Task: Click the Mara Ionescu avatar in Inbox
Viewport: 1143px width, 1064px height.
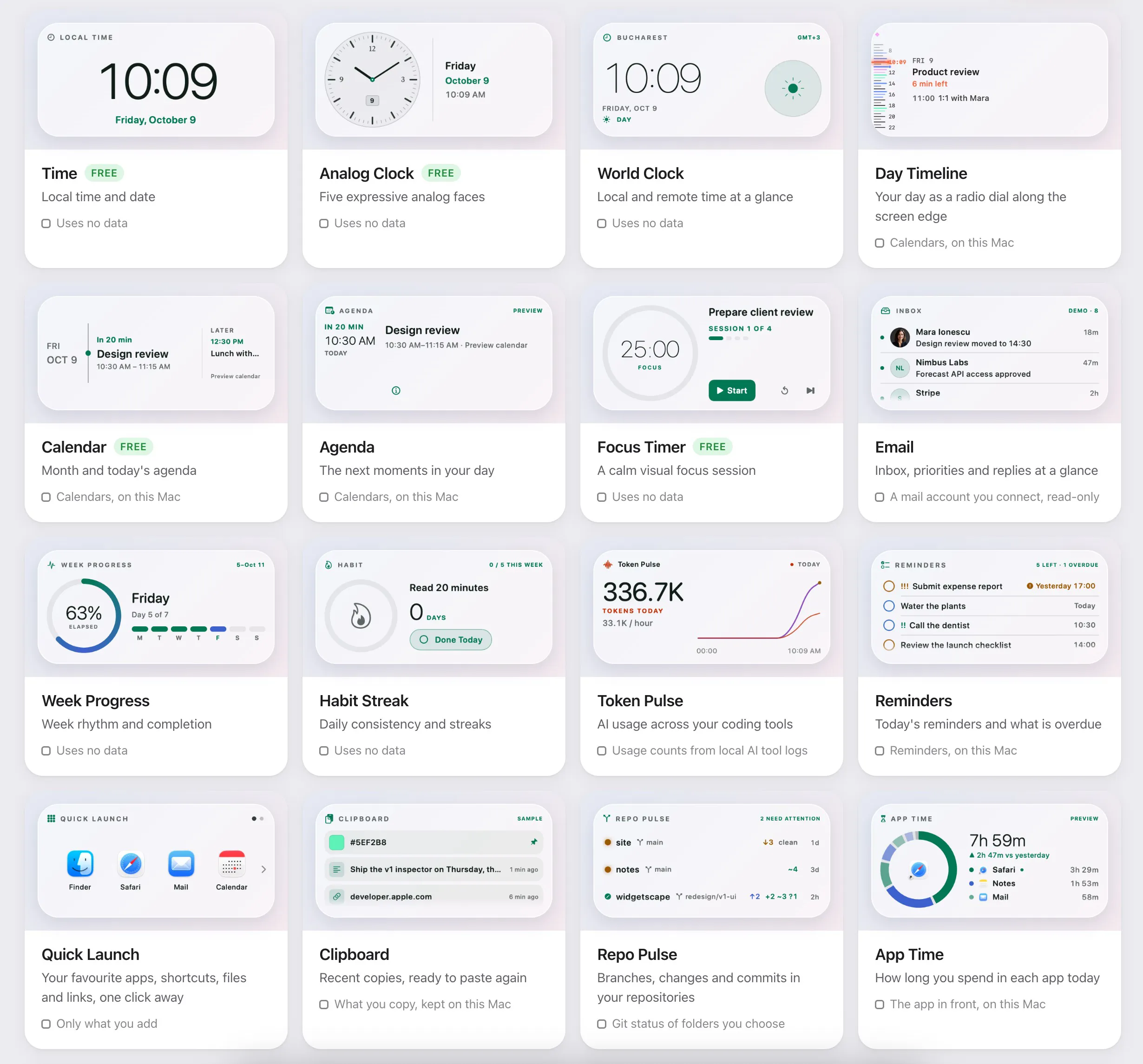Action: pyautogui.click(x=900, y=337)
